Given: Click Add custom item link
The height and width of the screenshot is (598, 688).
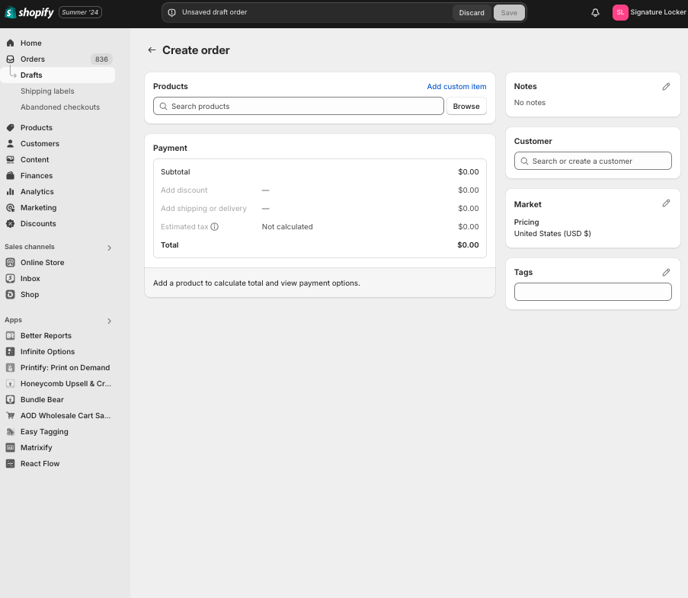Looking at the screenshot, I should pyautogui.click(x=456, y=87).
